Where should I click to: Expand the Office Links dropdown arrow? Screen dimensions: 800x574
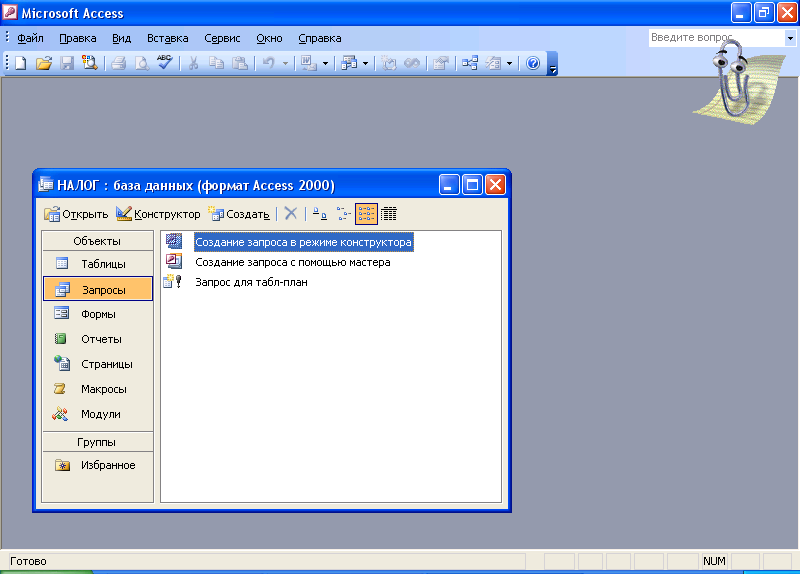coord(325,63)
